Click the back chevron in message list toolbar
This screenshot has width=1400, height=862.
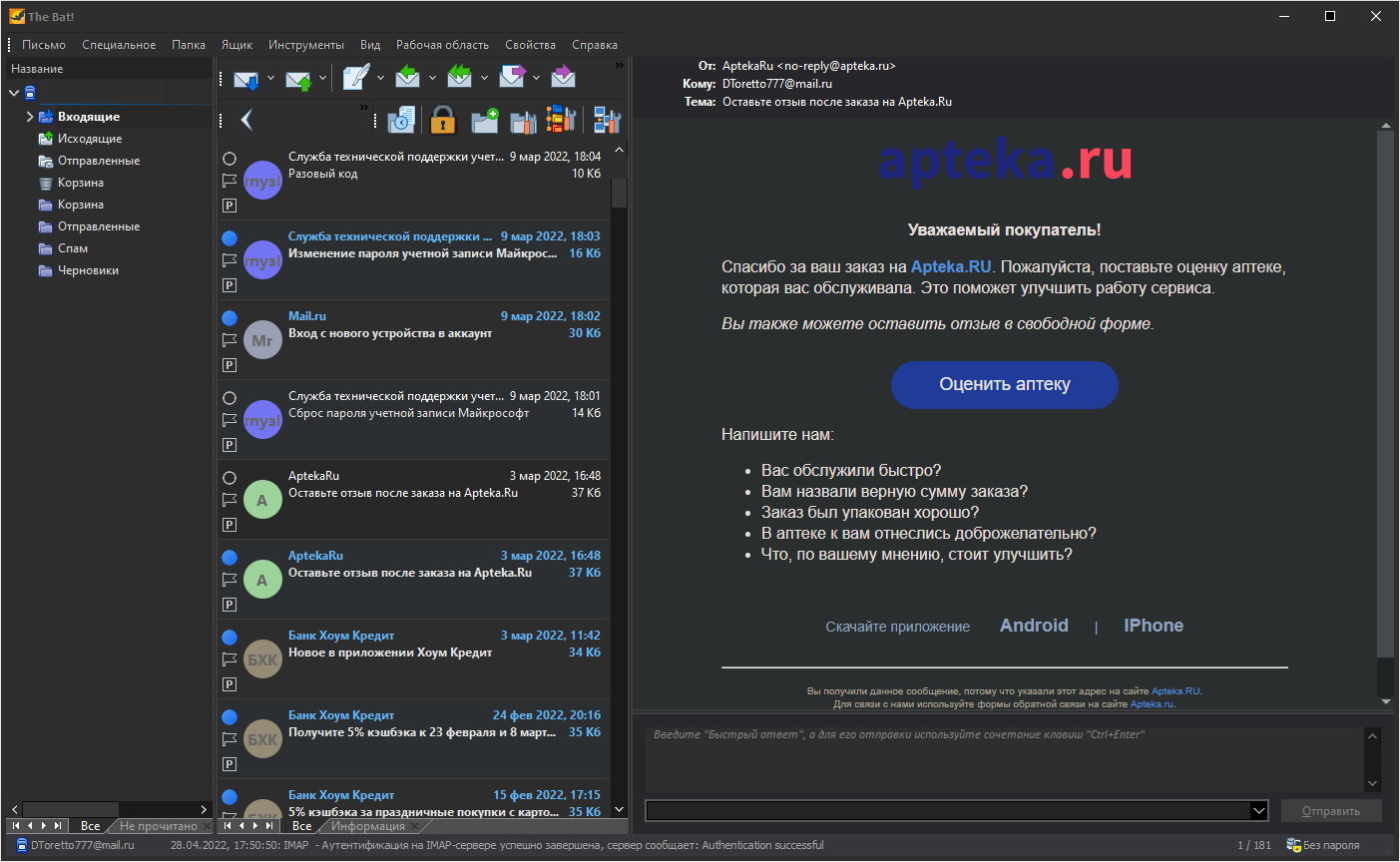click(x=246, y=121)
